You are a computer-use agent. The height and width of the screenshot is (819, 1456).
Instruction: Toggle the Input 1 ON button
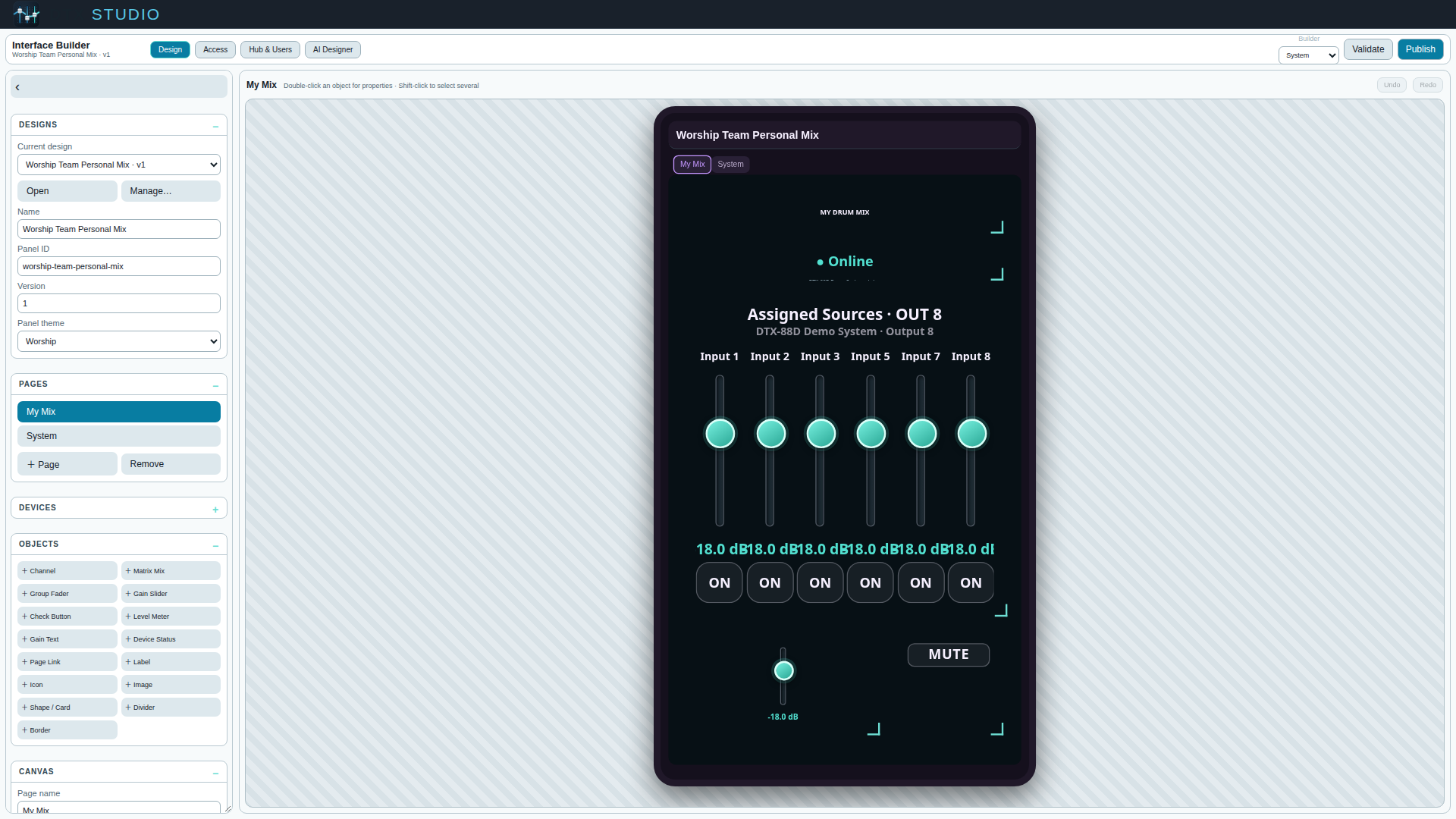tap(720, 582)
